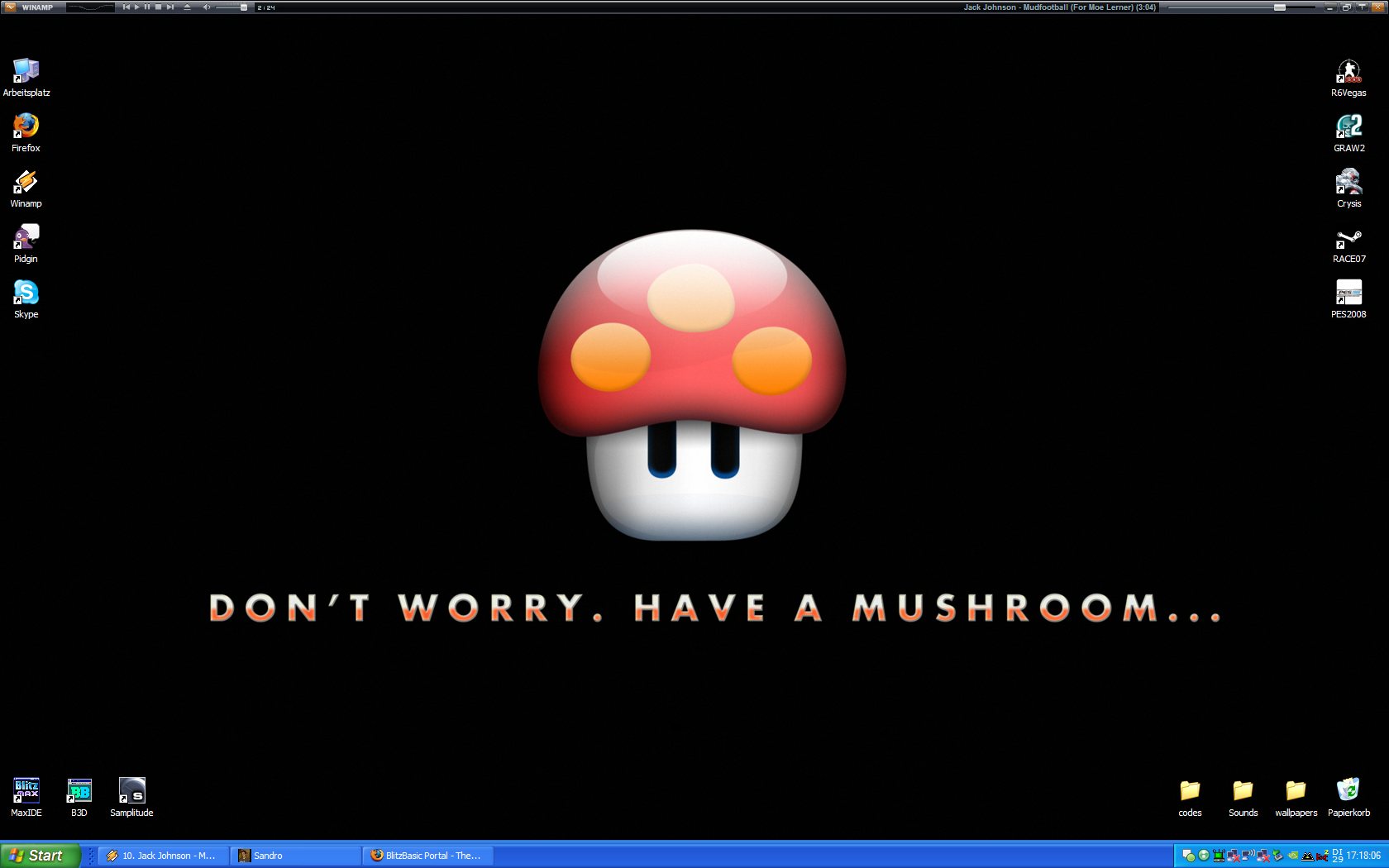Mute Winamp using the speaker icon
Image resolution: width=1389 pixels, height=868 pixels.
coord(206,7)
